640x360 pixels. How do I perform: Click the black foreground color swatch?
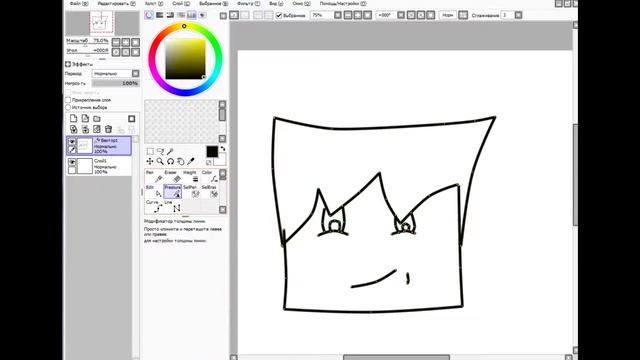coord(212,151)
